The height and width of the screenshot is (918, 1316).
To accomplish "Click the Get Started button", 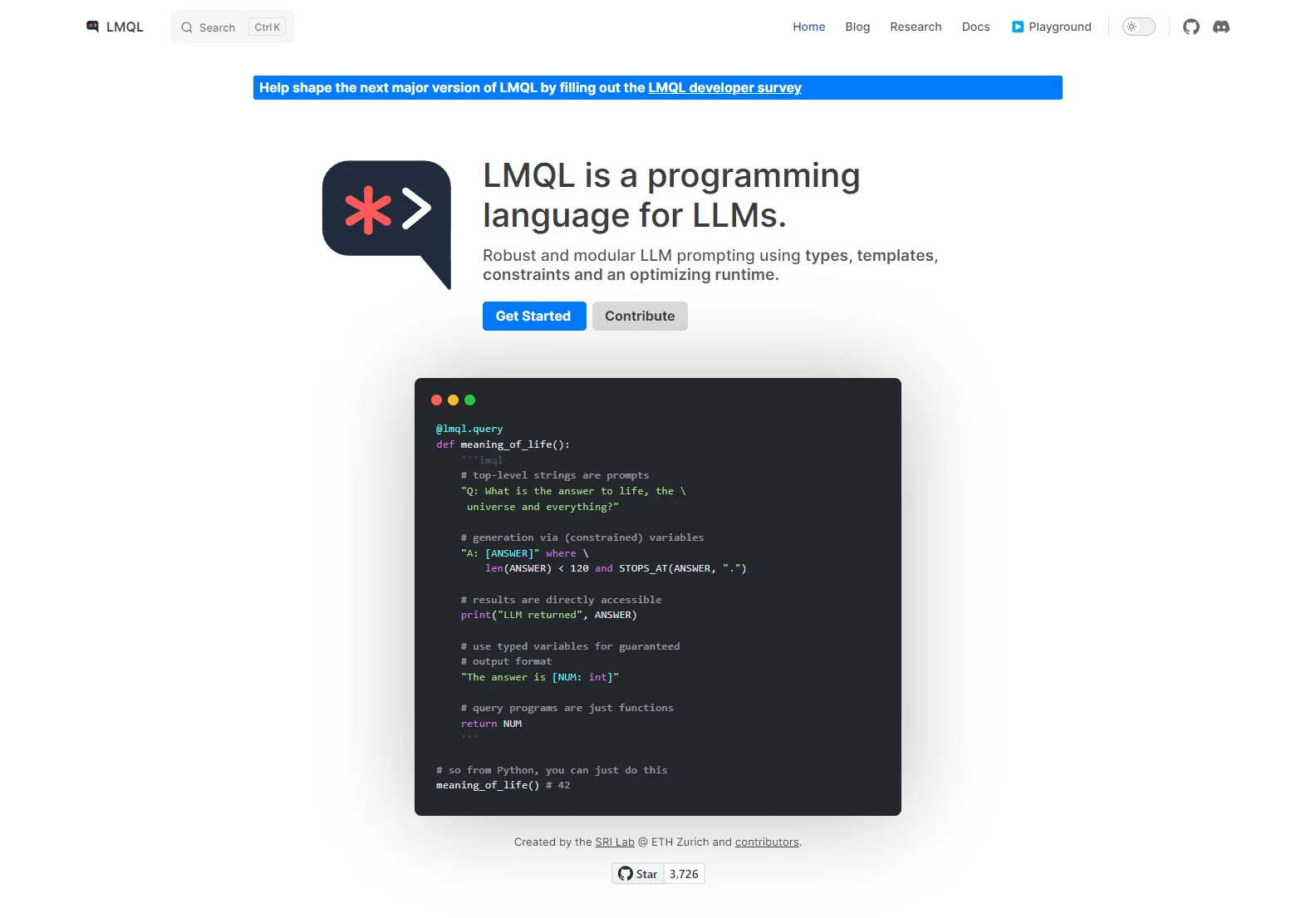I will click(534, 316).
